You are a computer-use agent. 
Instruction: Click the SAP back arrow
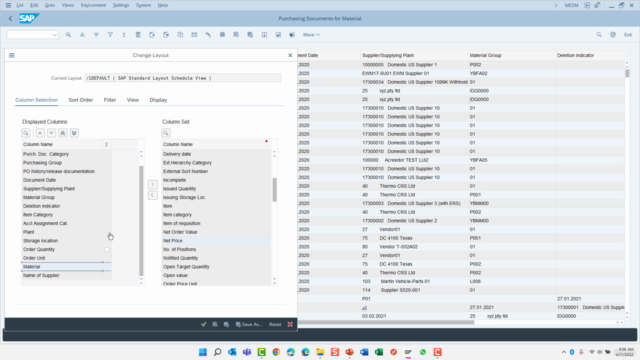click(x=11, y=18)
